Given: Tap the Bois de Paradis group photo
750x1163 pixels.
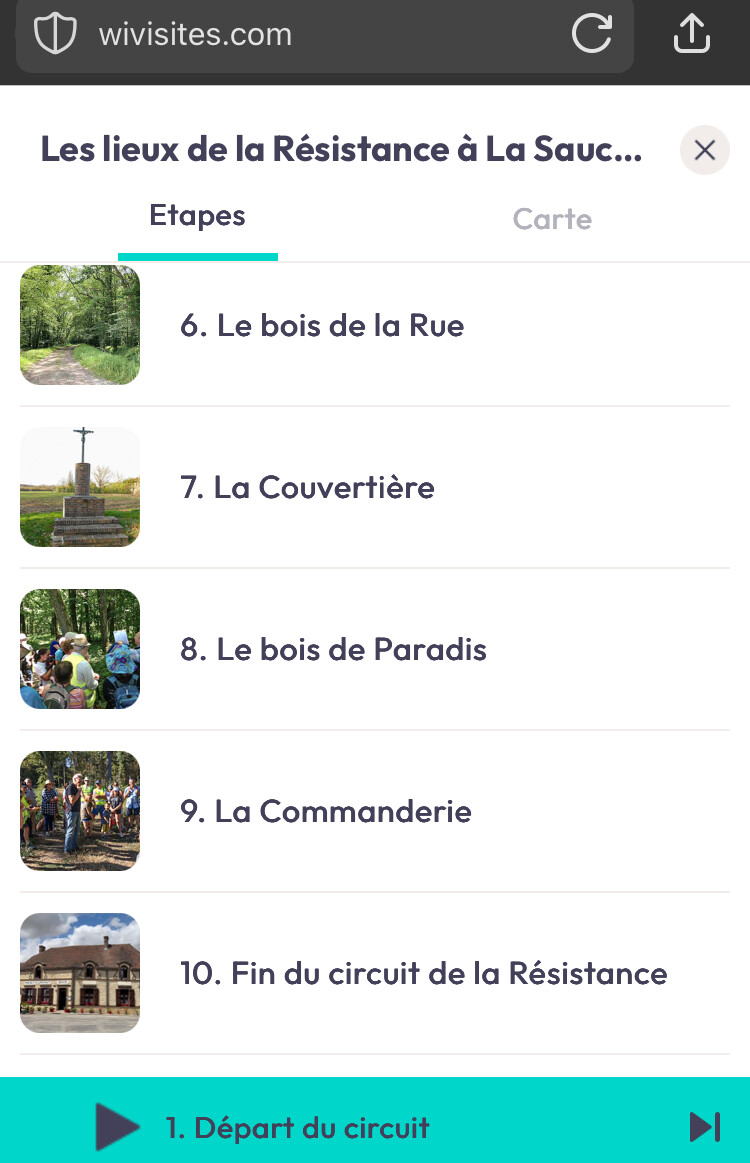Looking at the screenshot, I should (x=80, y=649).
